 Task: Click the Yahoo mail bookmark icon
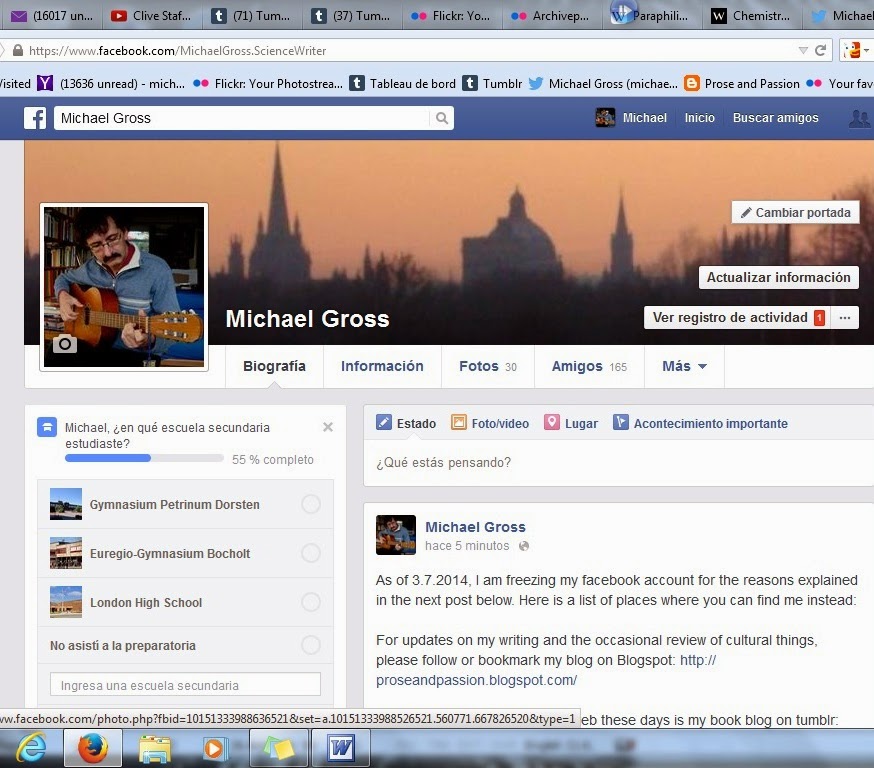[45, 84]
